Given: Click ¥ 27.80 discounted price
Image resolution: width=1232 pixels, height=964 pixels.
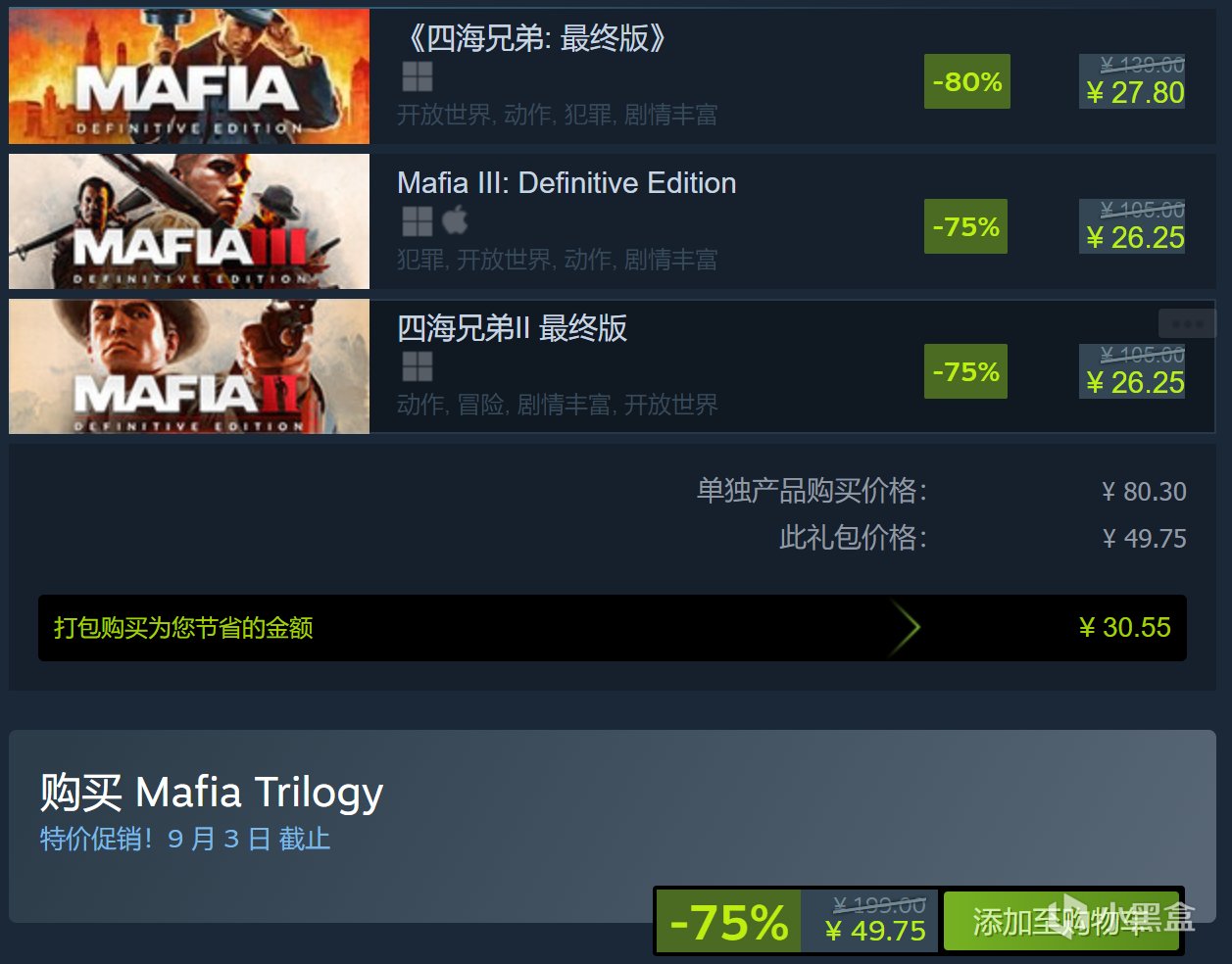Looking at the screenshot, I should point(1135,93).
